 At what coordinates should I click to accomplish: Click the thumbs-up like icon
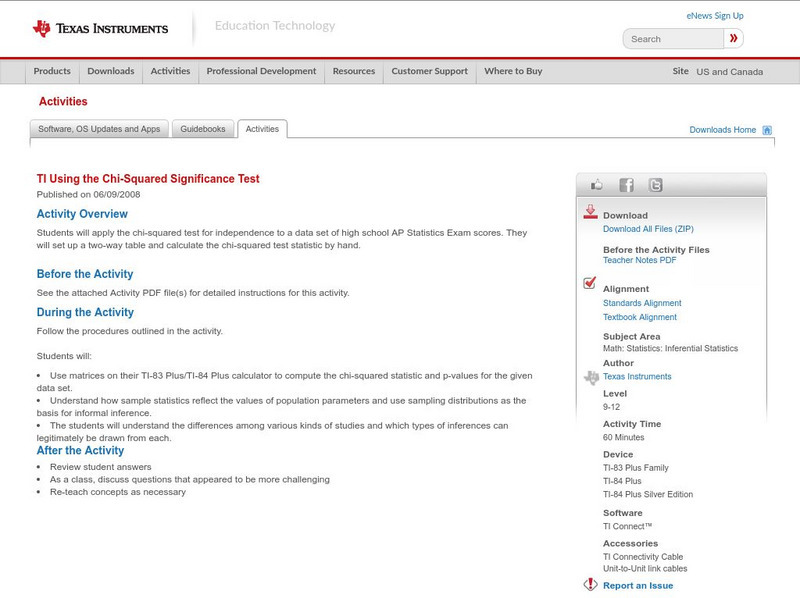click(x=597, y=185)
